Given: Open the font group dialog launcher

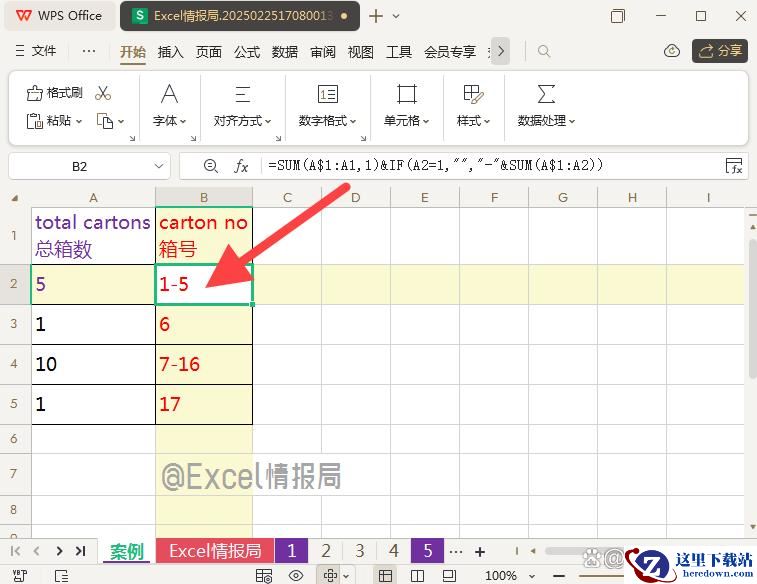Looking at the screenshot, I should (193, 139).
